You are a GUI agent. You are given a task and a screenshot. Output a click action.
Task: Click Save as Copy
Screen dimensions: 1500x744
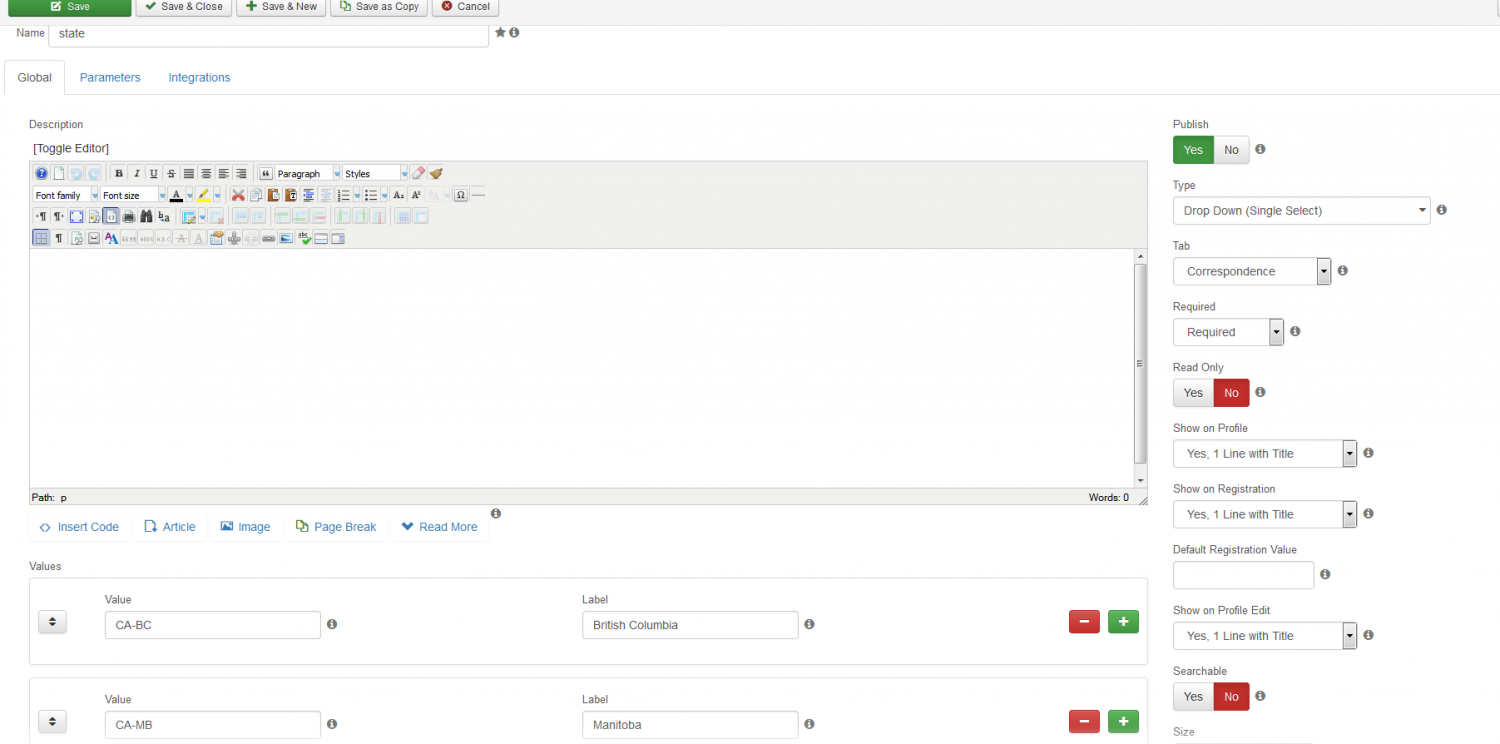tap(379, 7)
